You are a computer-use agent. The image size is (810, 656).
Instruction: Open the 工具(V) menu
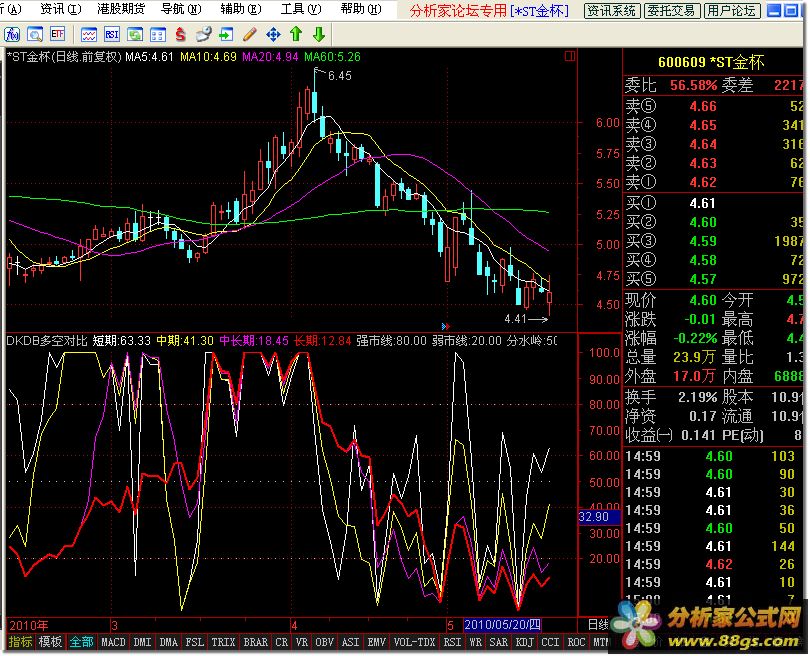pos(301,9)
